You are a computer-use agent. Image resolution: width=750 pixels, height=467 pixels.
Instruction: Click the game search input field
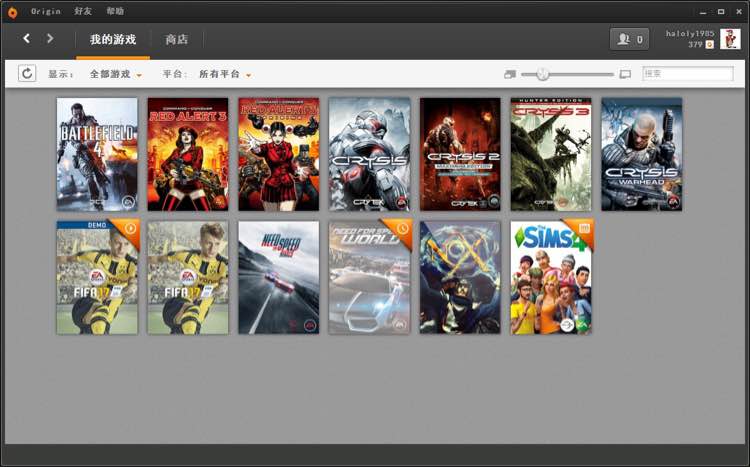(688, 74)
